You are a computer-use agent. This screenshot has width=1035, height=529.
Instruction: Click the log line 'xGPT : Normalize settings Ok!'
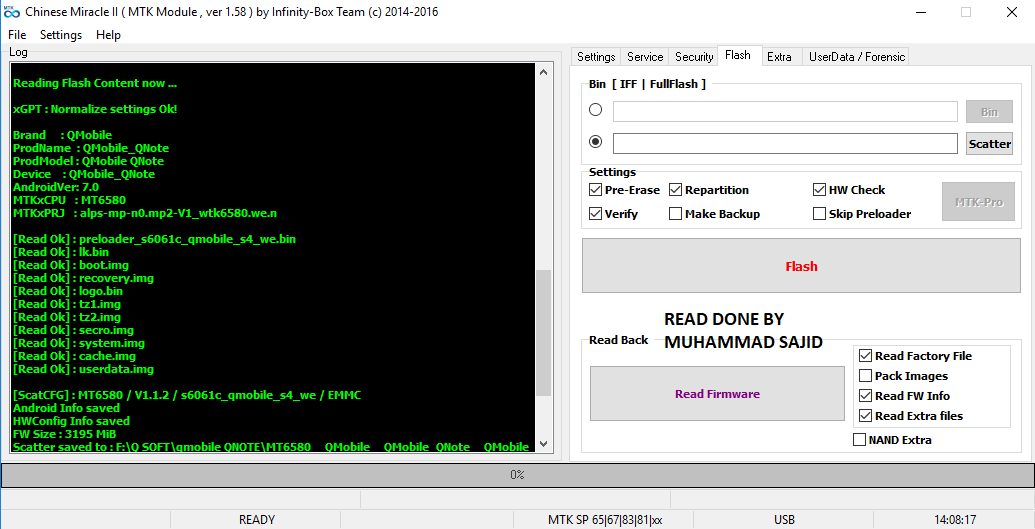(95, 109)
